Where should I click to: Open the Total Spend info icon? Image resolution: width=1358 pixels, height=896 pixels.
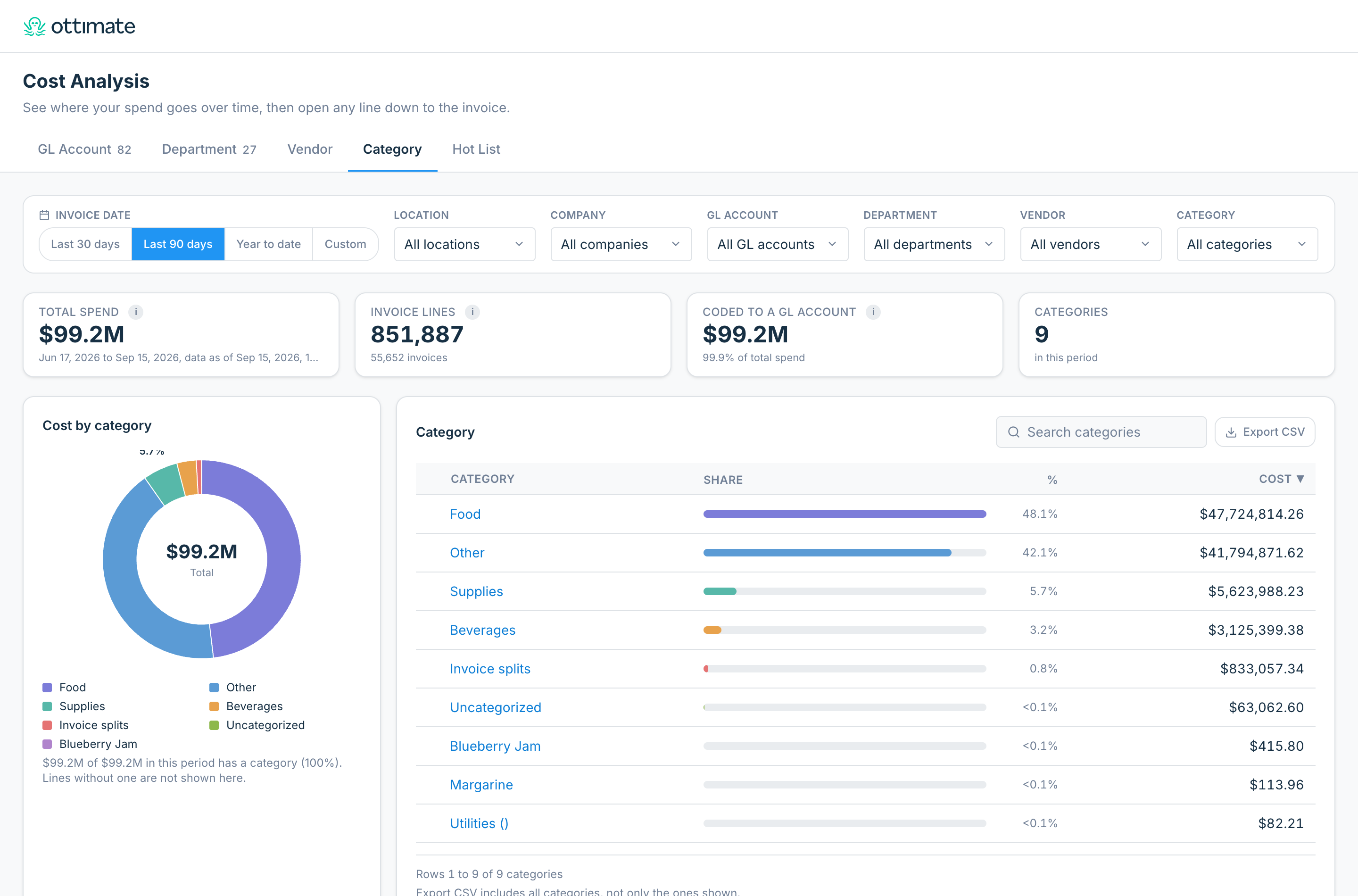coord(135,312)
